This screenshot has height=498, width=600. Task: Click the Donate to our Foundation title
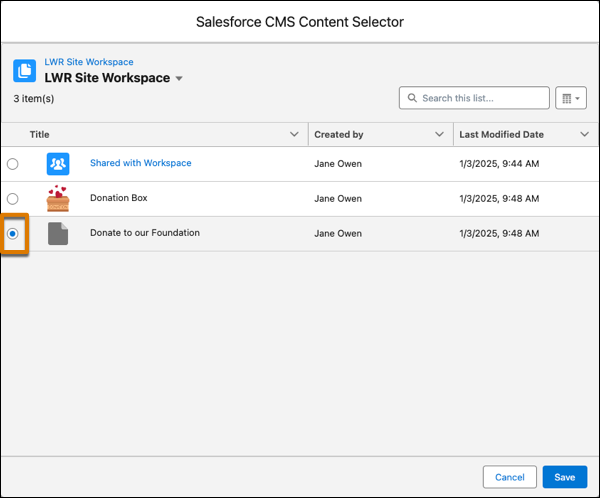(145, 233)
